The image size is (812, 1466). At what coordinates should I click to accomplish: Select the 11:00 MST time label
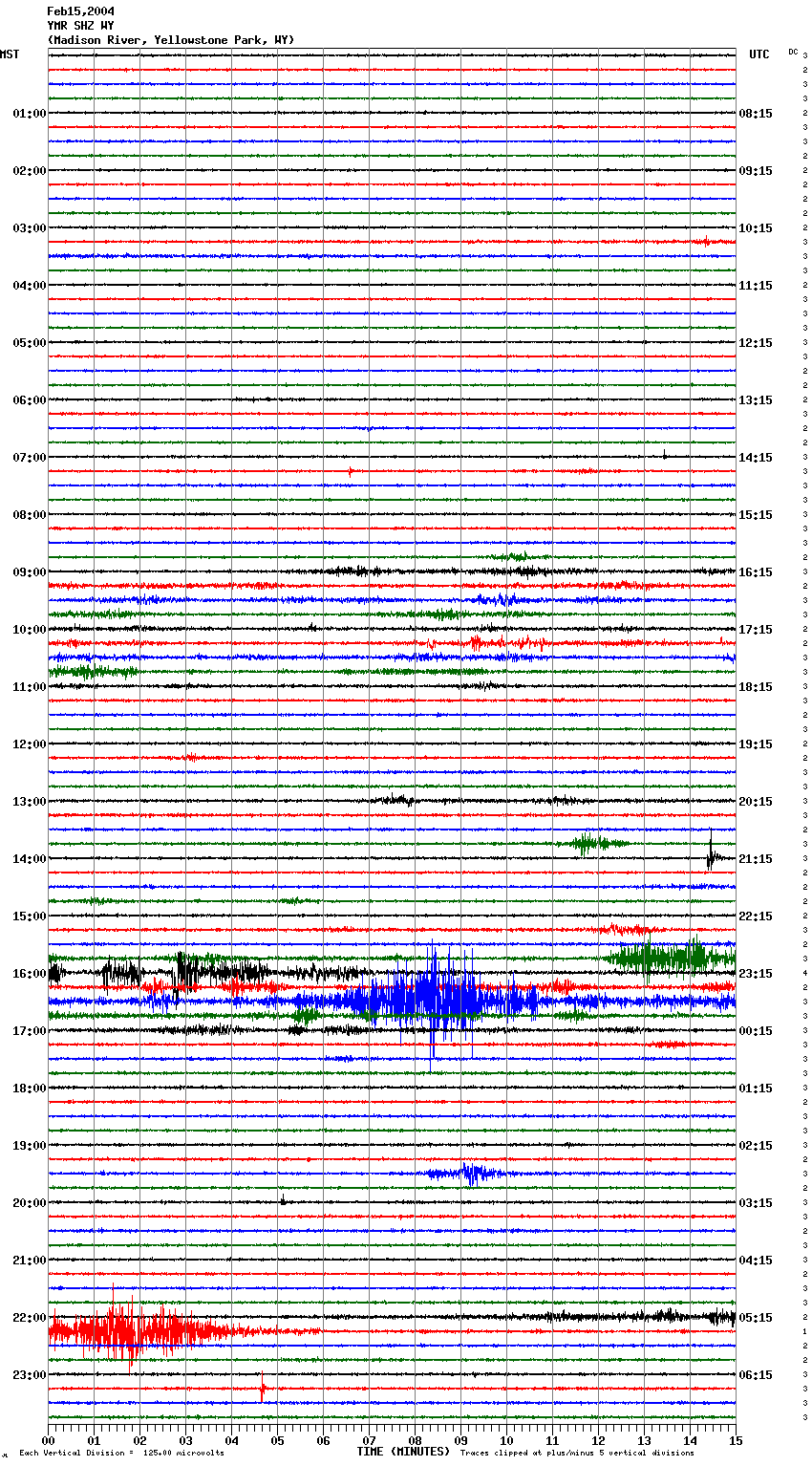(30, 687)
